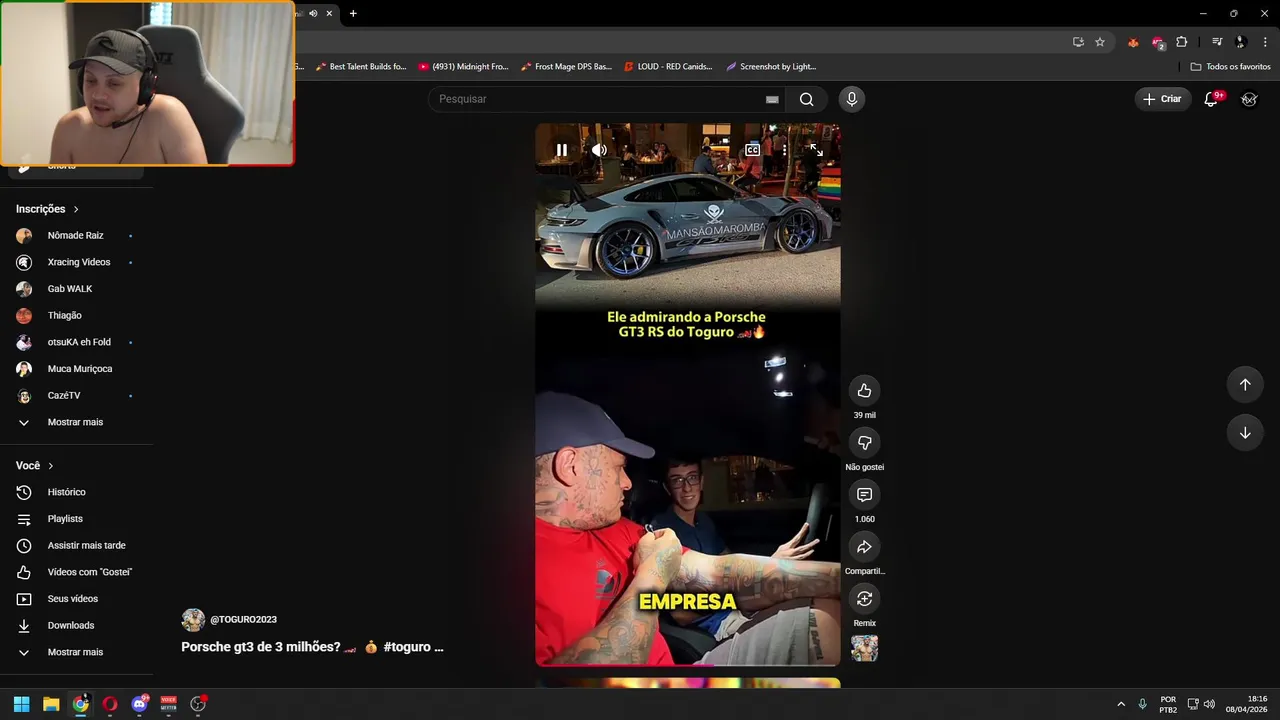Open Screenshot by Light... bookmark
The width and height of the screenshot is (1280, 720).
[771, 67]
